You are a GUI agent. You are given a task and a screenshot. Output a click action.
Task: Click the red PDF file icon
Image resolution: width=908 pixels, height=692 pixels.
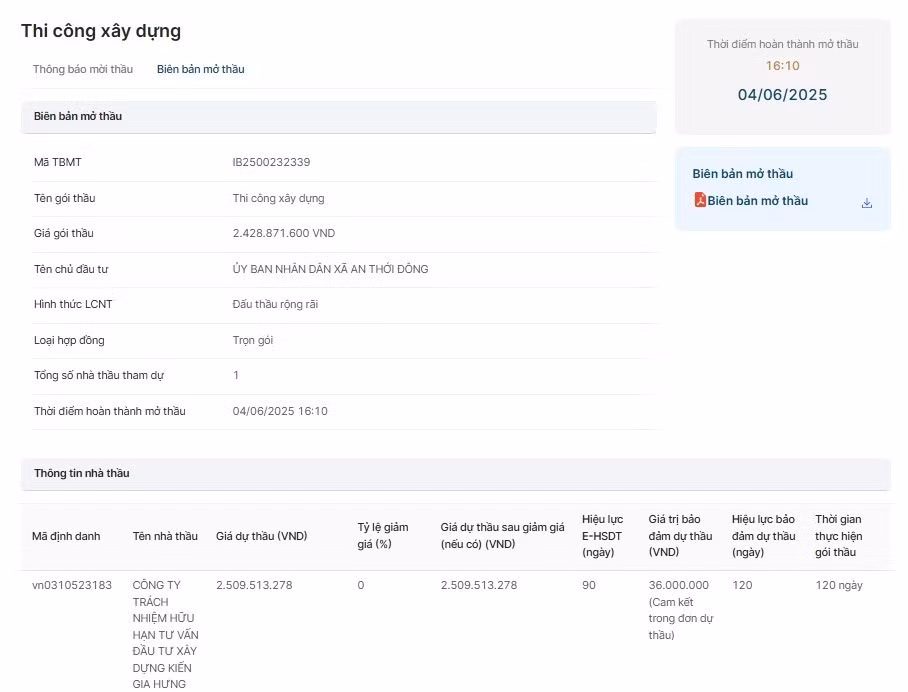(700, 200)
